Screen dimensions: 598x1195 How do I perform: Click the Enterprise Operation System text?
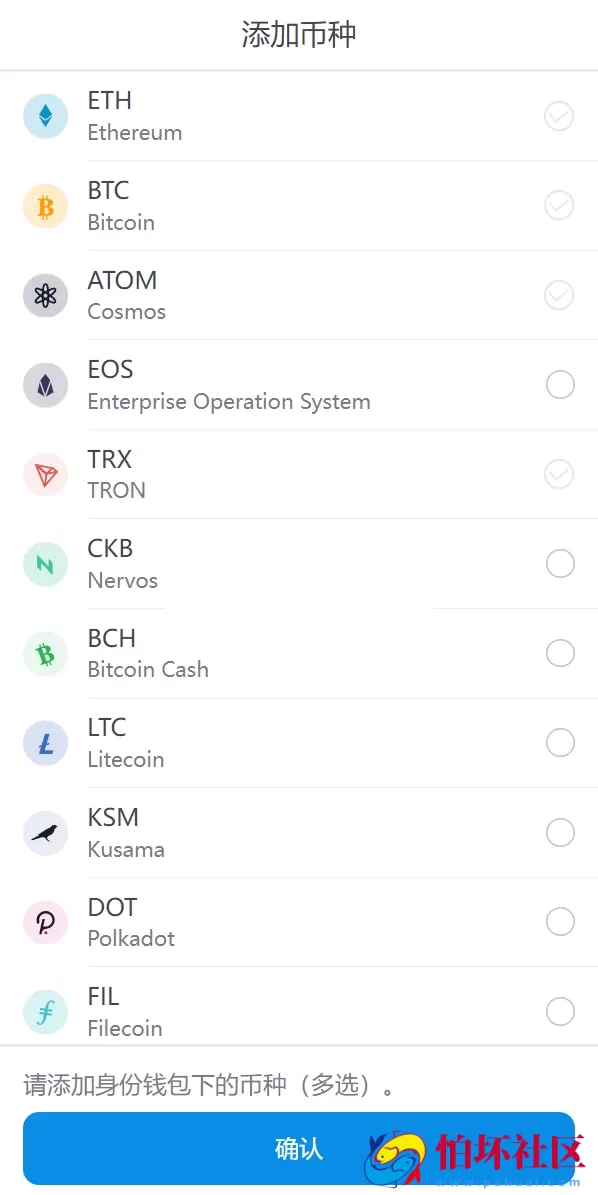(230, 401)
